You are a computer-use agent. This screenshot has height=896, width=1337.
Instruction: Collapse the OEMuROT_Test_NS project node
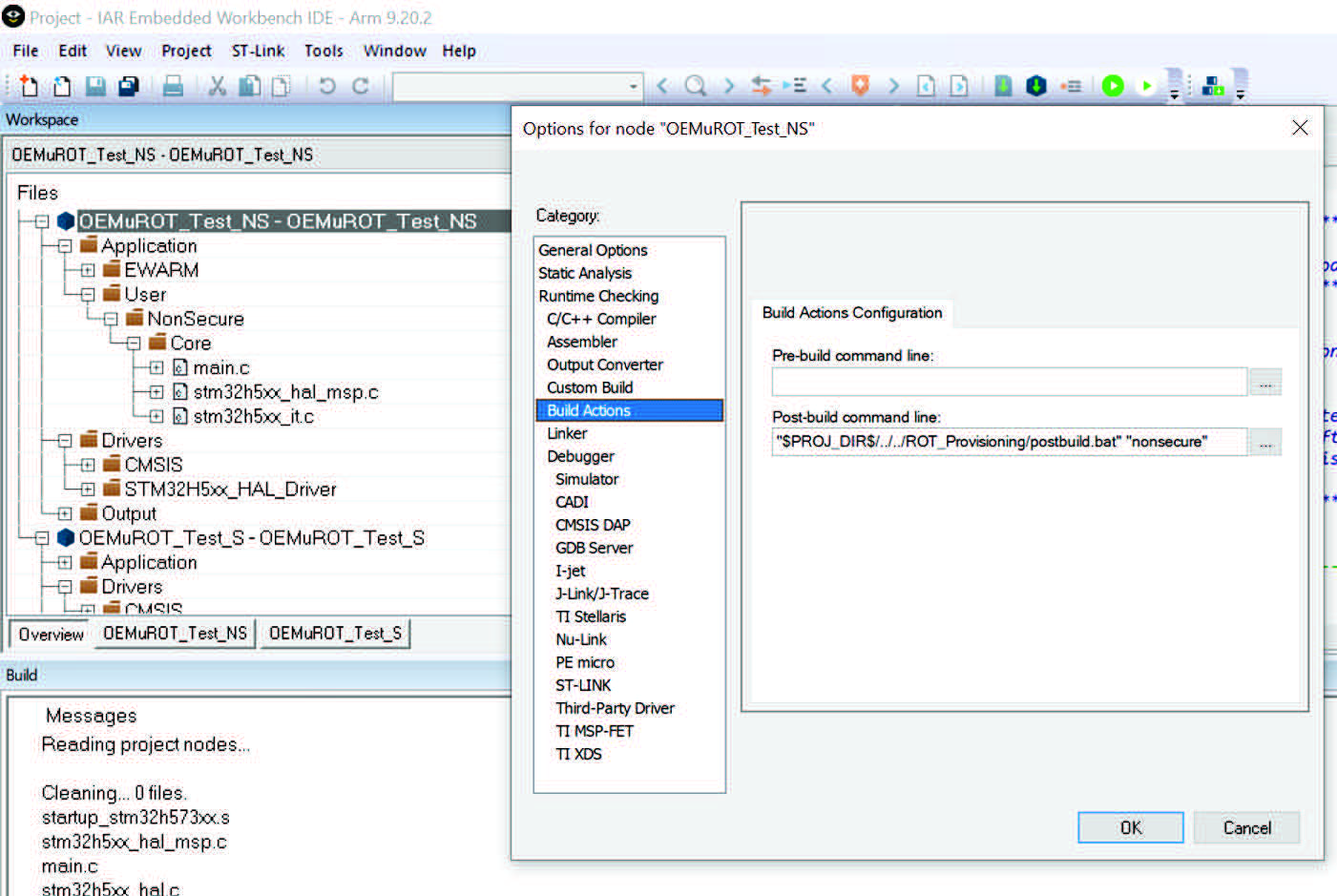pos(42,221)
